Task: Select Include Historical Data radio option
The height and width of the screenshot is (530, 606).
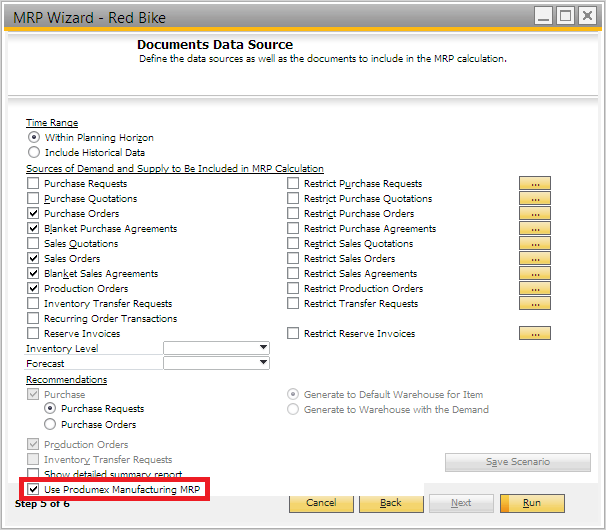Action: [x=34, y=153]
